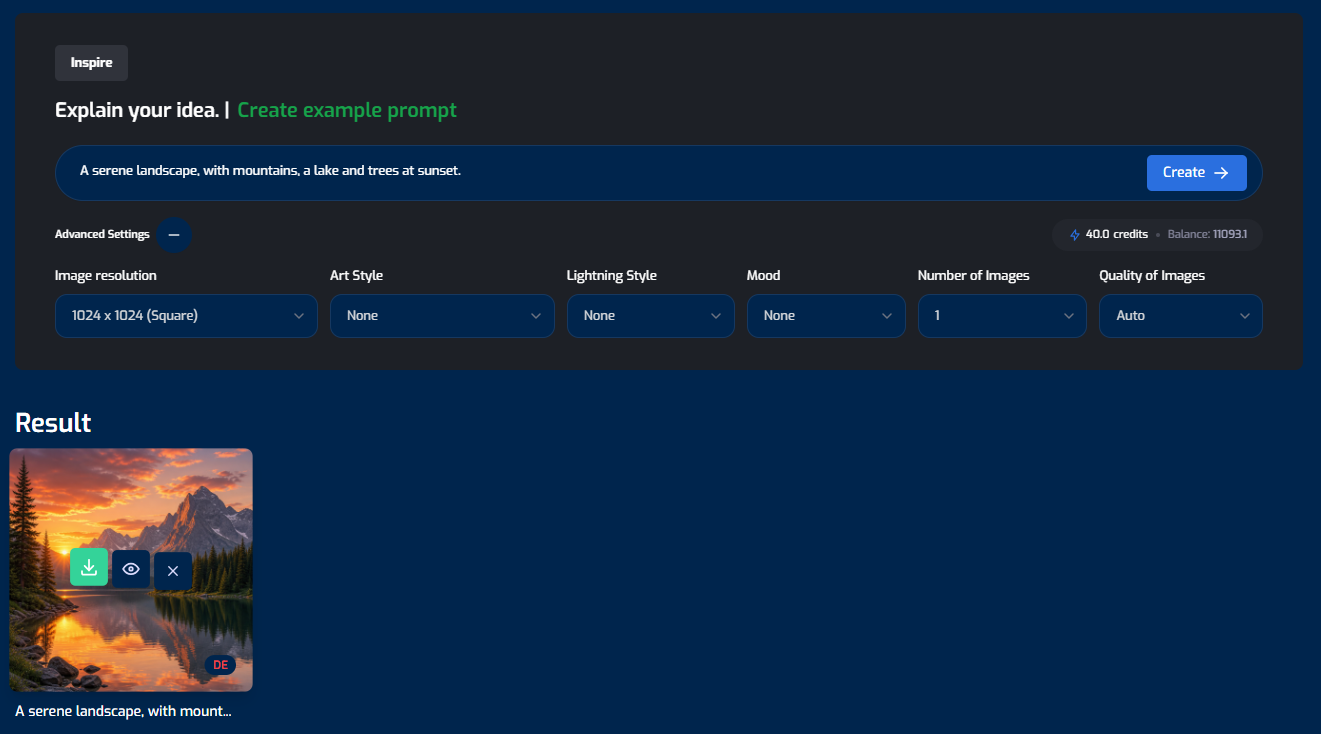Click the DE badge on the thumbnail

pyautogui.click(x=220, y=665)
